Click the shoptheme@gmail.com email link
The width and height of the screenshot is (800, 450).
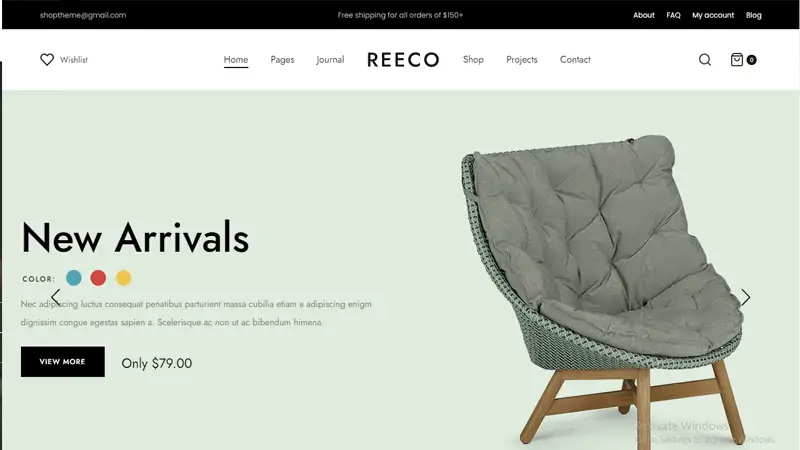pos(83,15)
